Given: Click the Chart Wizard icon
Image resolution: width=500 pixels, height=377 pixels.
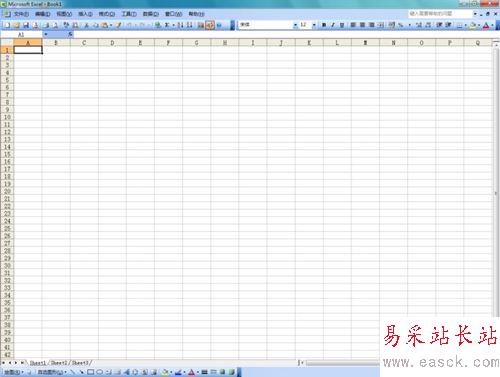Looking at the screenshot, I should pyautogui.click(x=201, y=25).
